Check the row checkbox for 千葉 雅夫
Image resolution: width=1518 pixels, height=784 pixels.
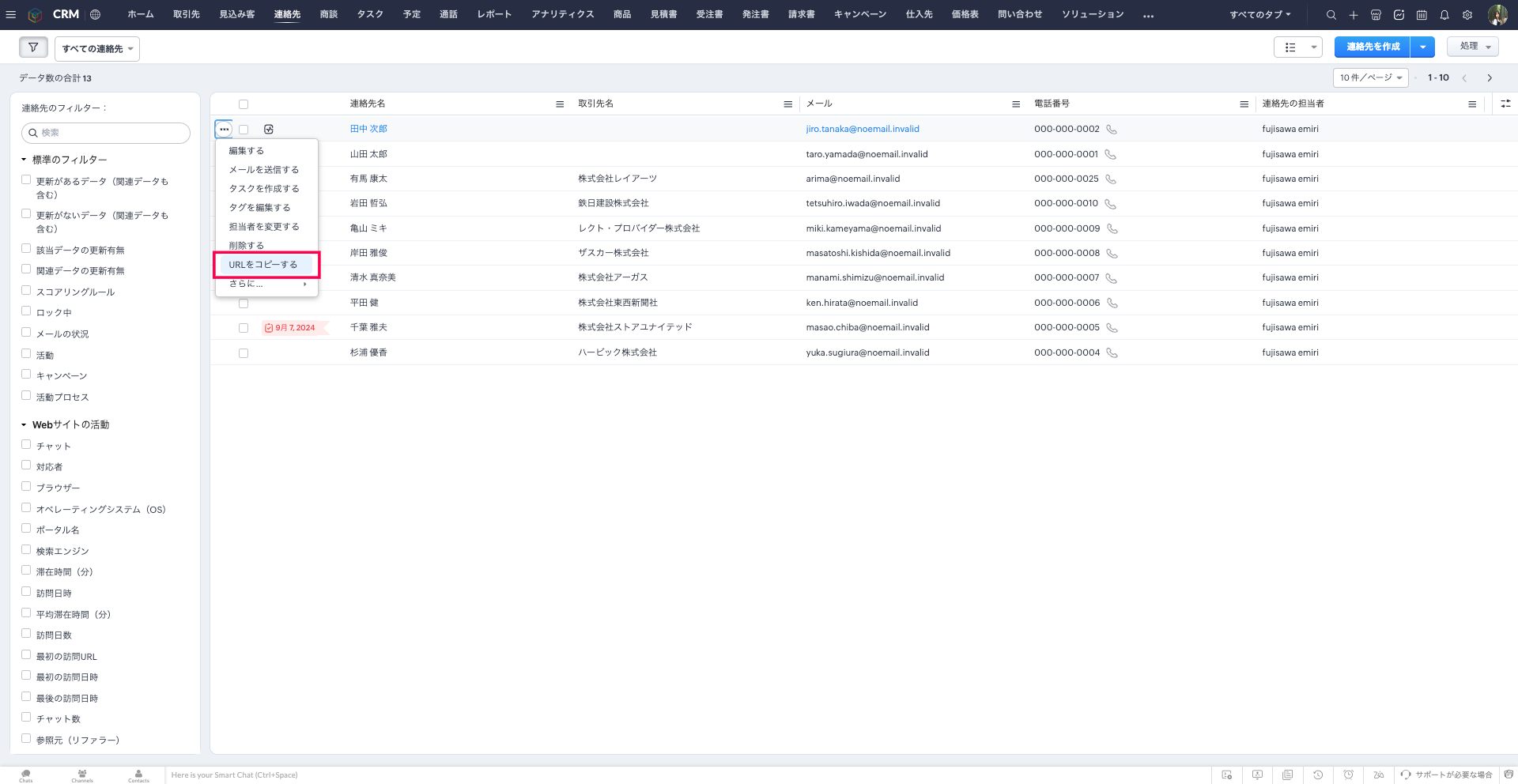(x=244, y=328)
